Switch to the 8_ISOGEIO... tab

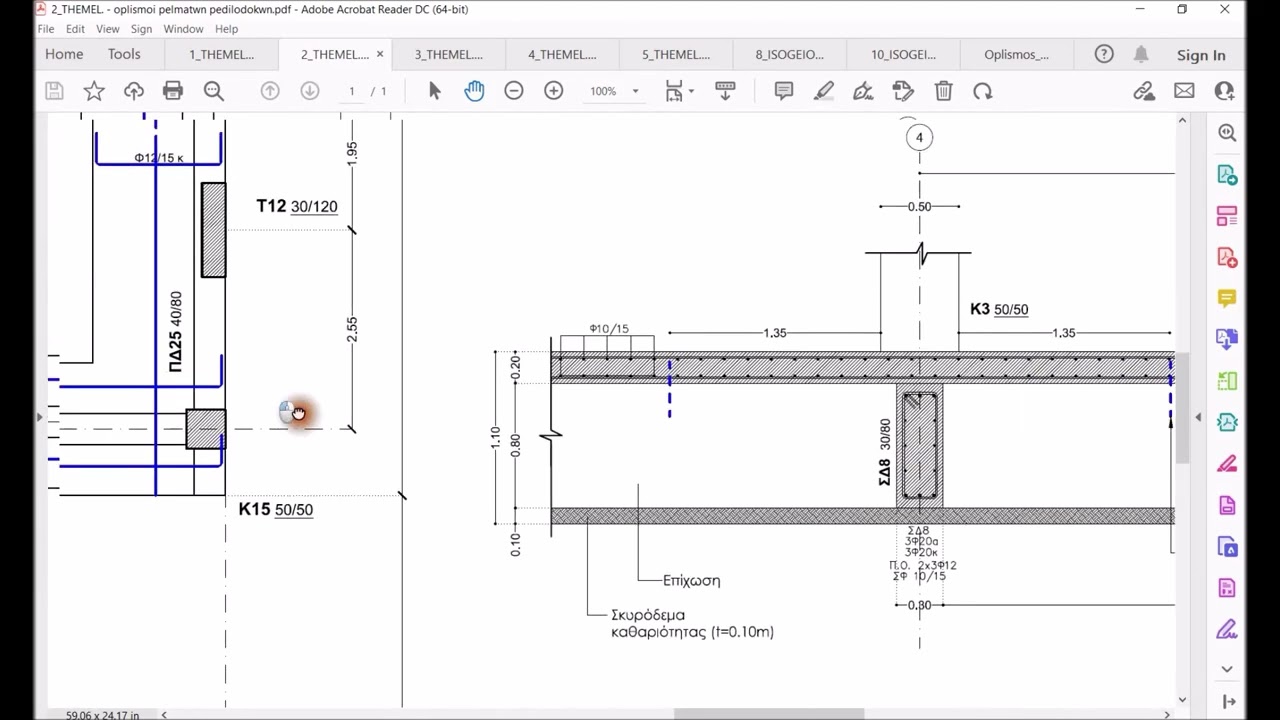point(789,54)
